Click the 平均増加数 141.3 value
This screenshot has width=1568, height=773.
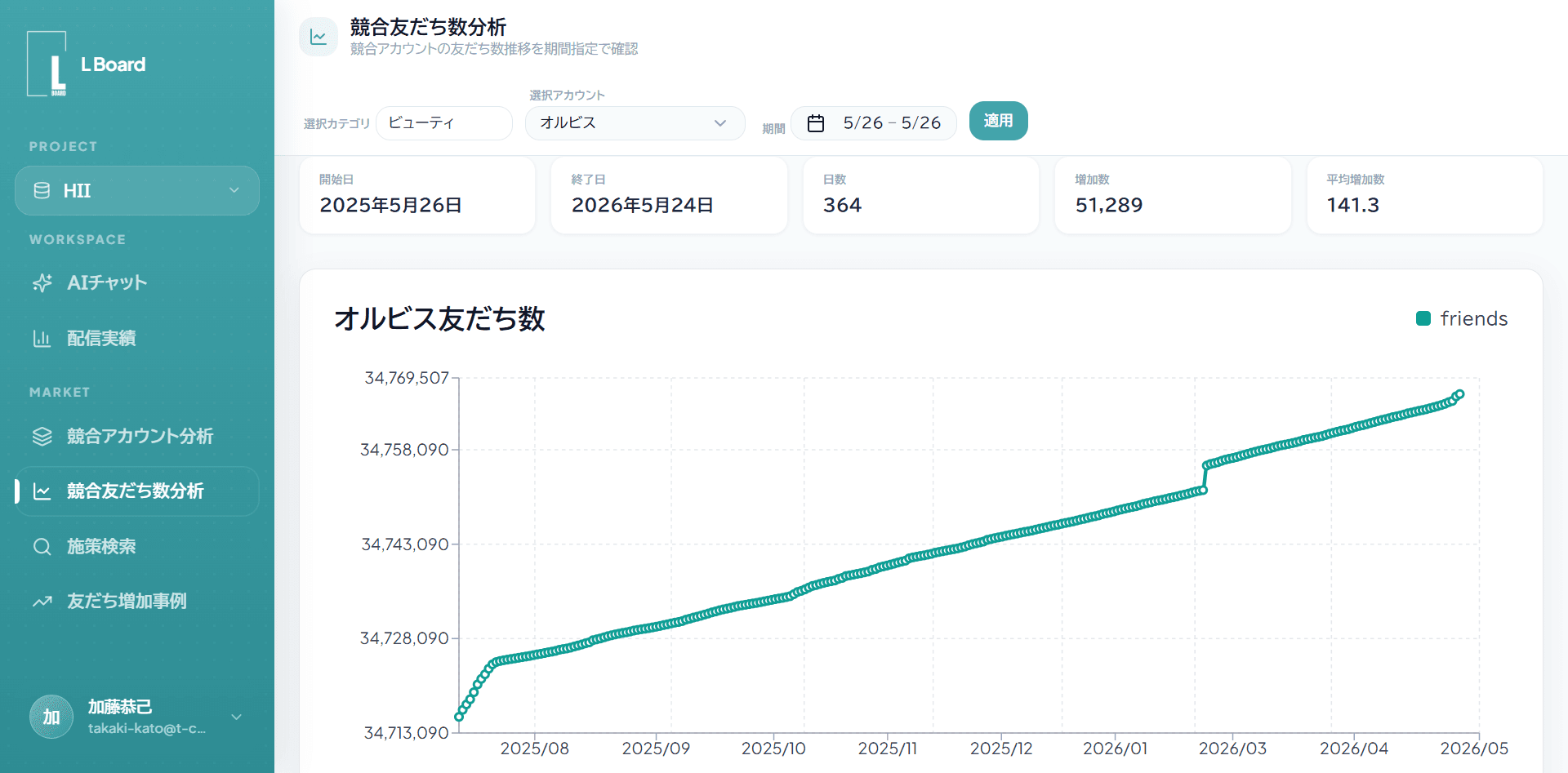(x=1352, y=205)
